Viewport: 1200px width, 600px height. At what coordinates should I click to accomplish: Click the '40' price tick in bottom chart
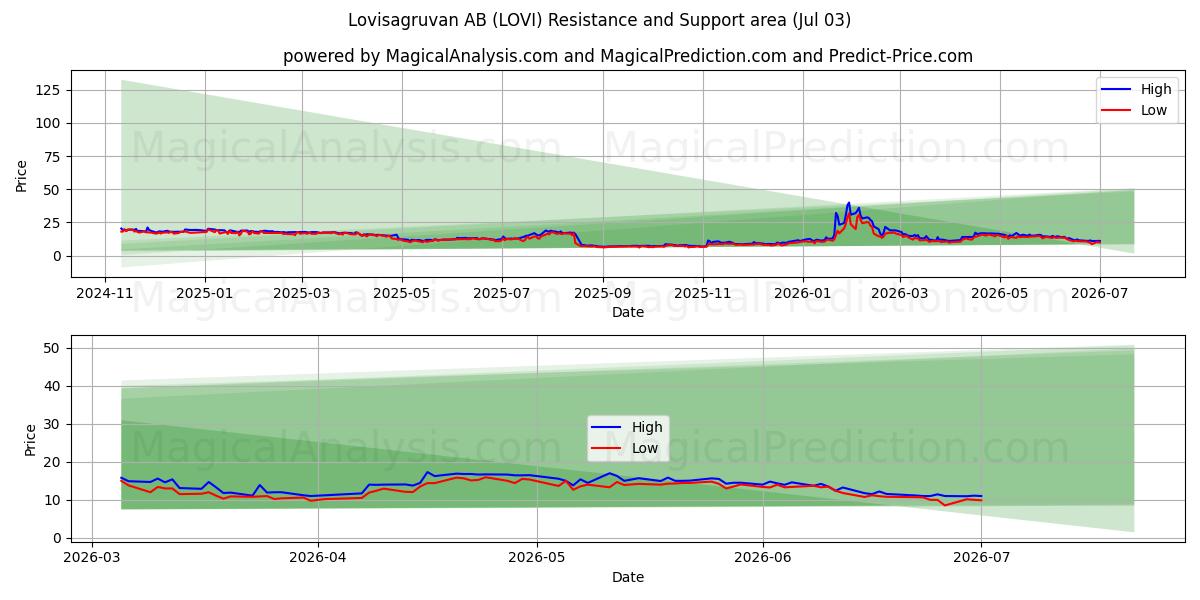[54, 386]
